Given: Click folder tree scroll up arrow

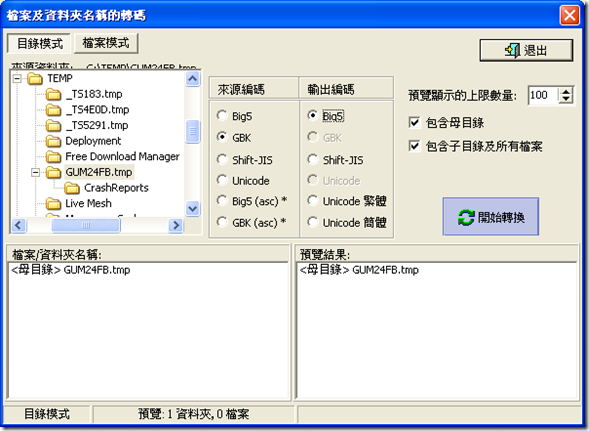Looking at the screenshot, I should point(193,79).
